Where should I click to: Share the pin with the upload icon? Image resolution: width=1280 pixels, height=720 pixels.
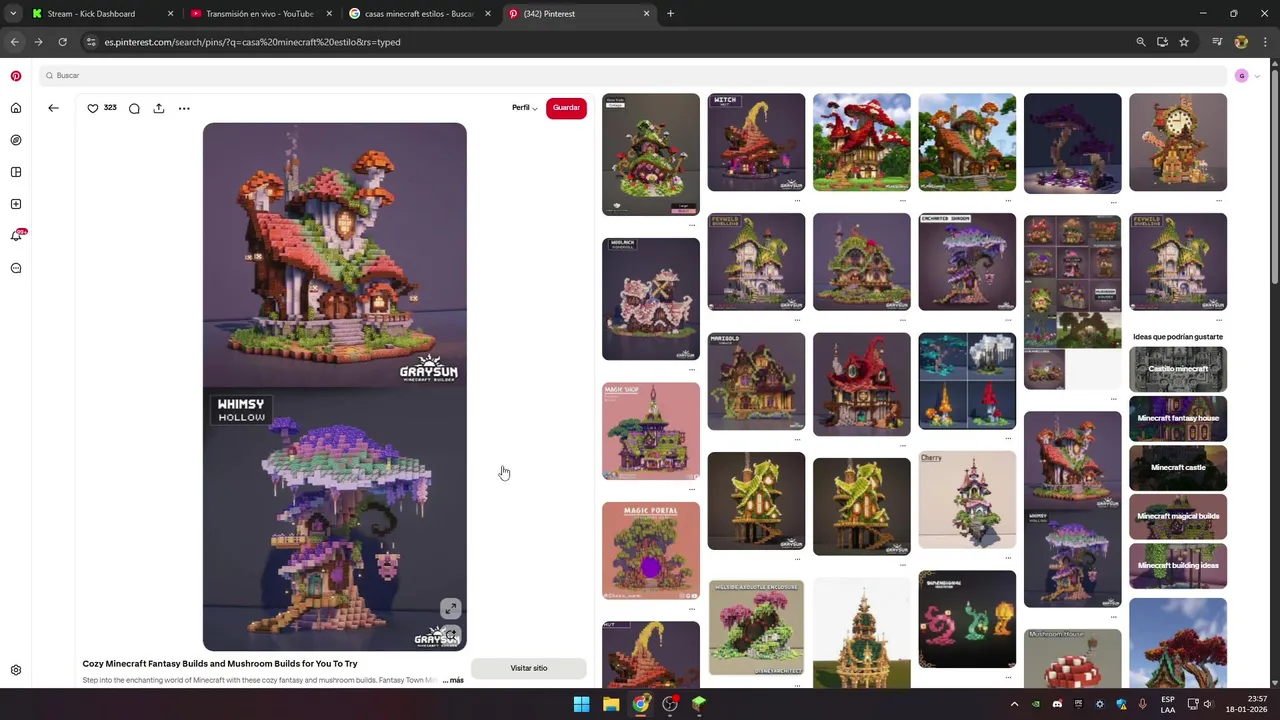coord(159,108)
